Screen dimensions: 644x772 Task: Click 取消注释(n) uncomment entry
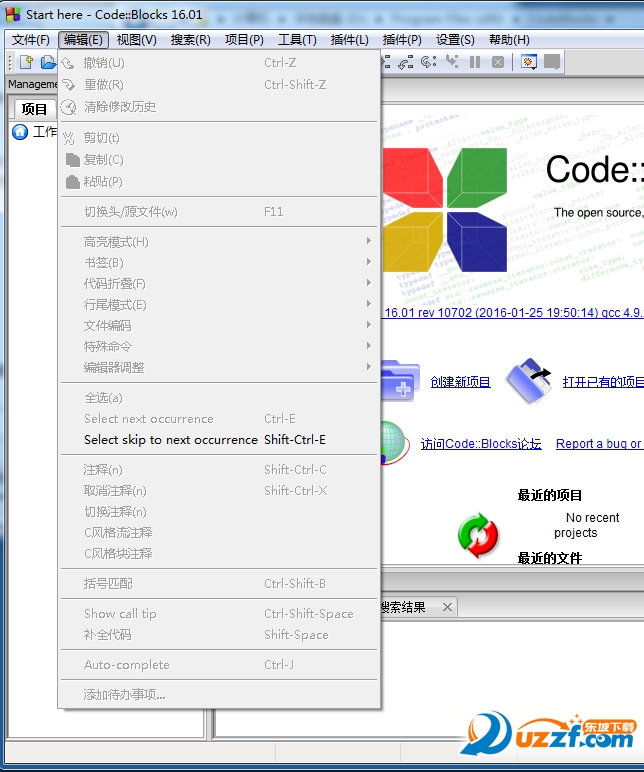click(219, 490)
